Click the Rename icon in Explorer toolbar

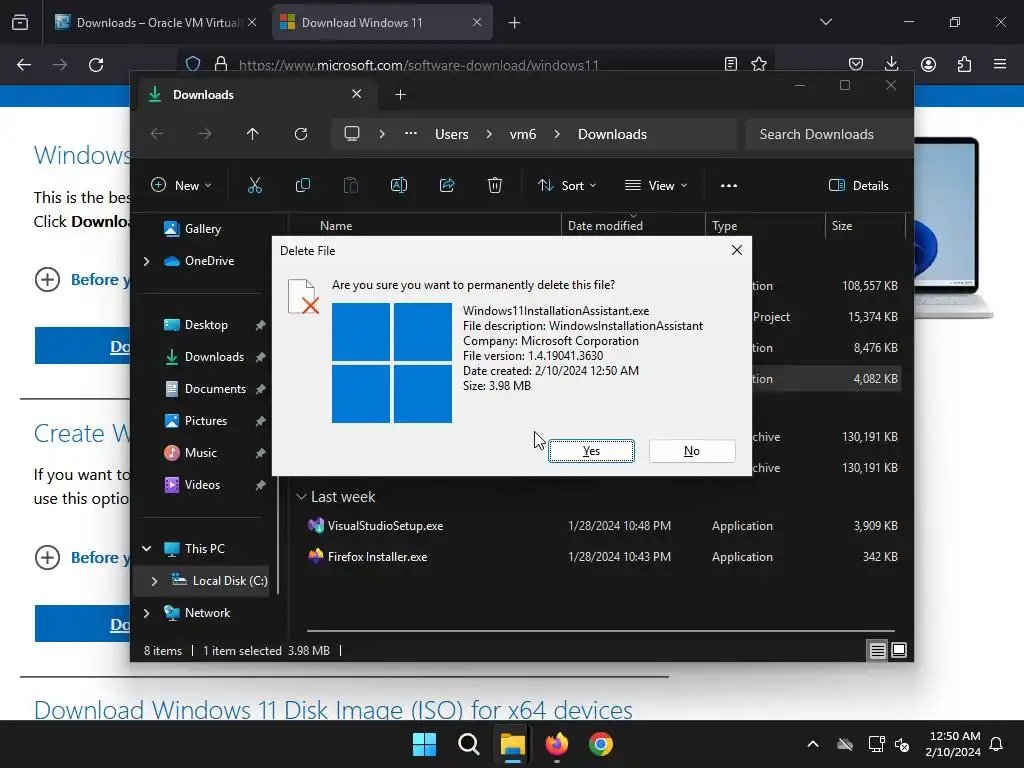click(x=398, y=185)
